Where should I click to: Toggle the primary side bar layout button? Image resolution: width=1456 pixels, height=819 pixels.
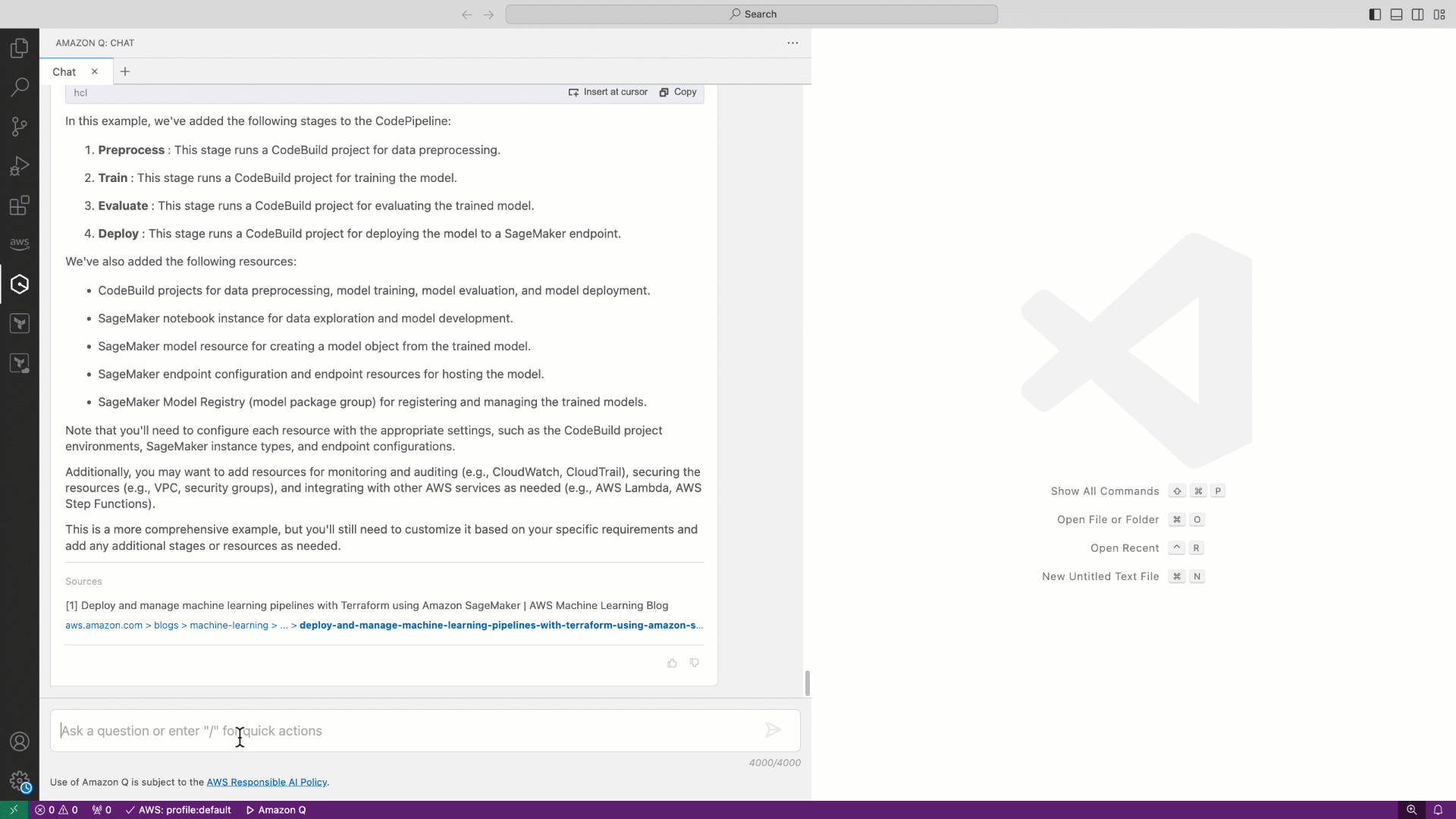click(1375, 14)
